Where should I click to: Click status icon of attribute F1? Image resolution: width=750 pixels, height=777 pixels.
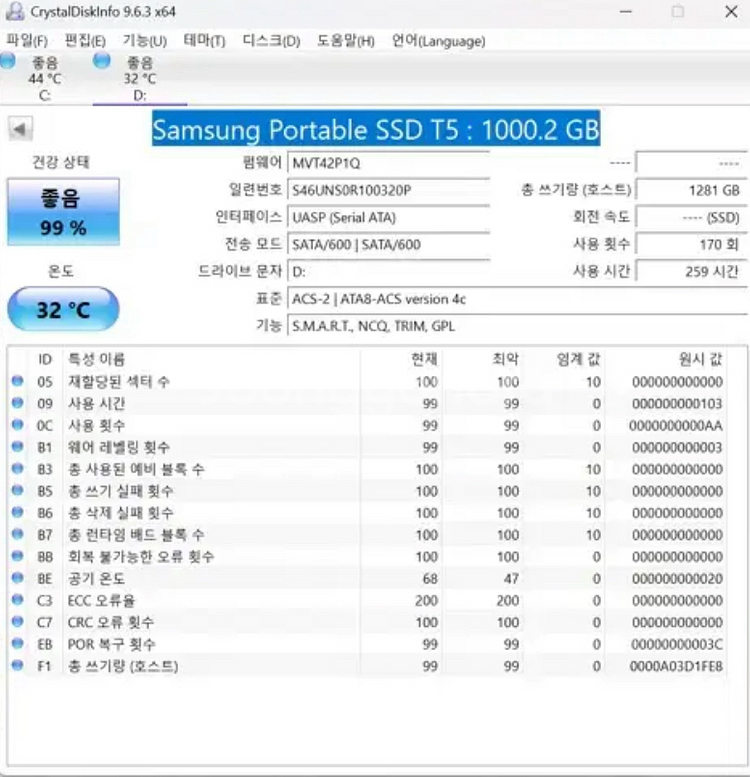(x=18, y=665)
